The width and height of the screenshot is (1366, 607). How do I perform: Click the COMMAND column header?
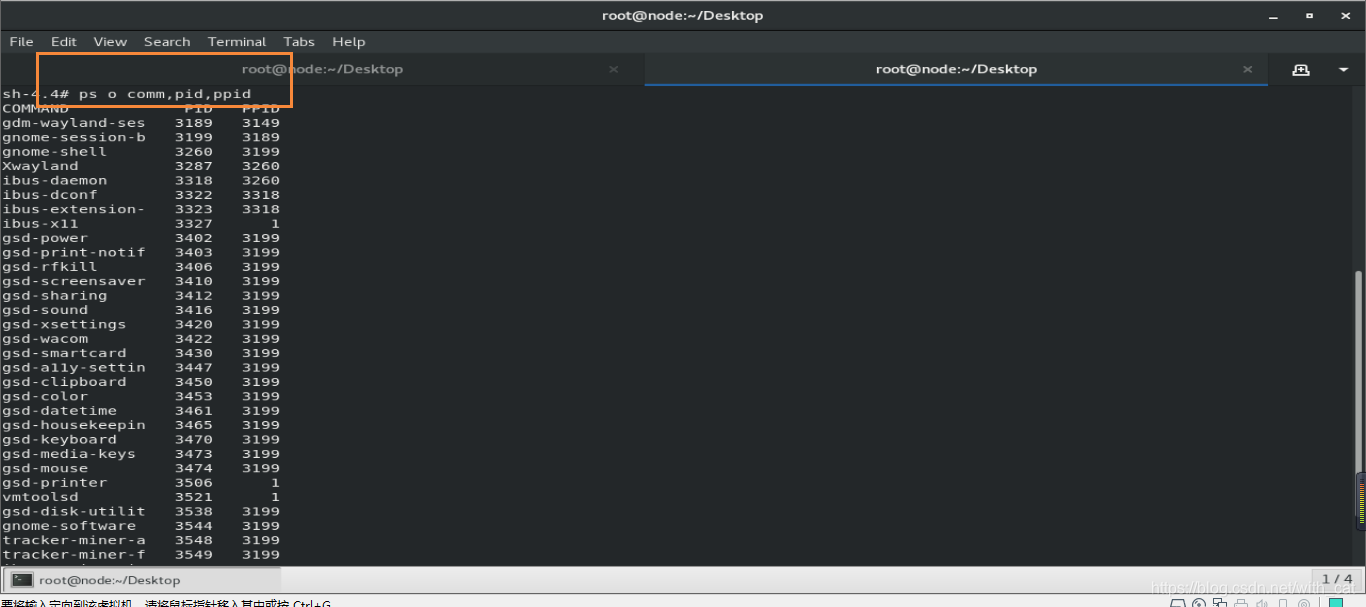[x=36, y=108]
